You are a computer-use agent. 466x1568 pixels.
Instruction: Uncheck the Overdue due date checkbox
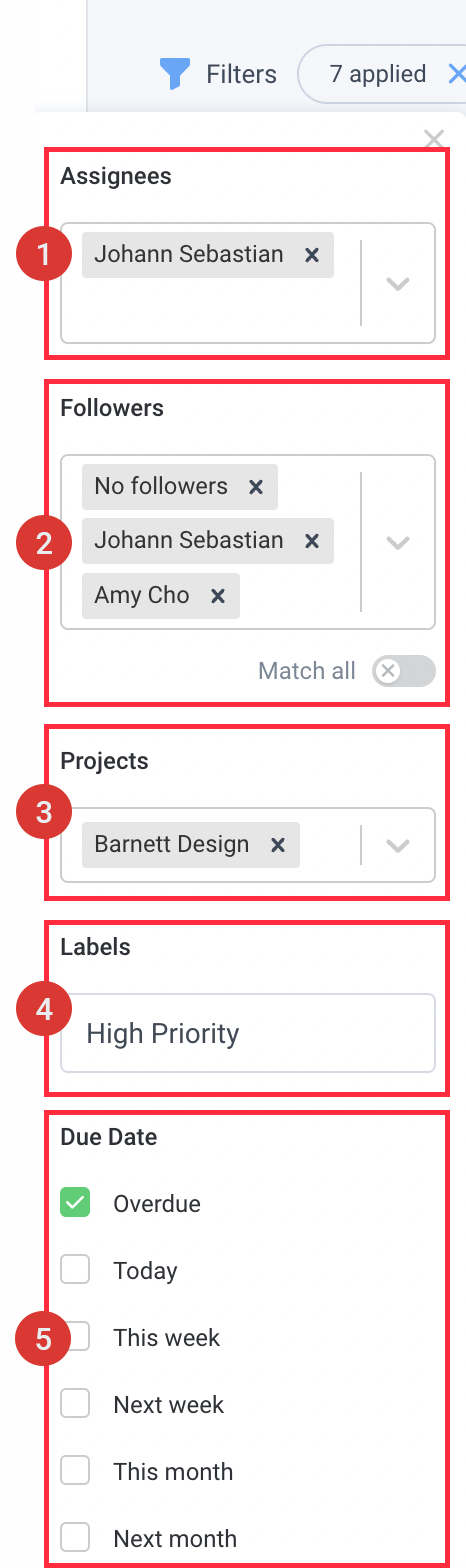[75, 1203]
